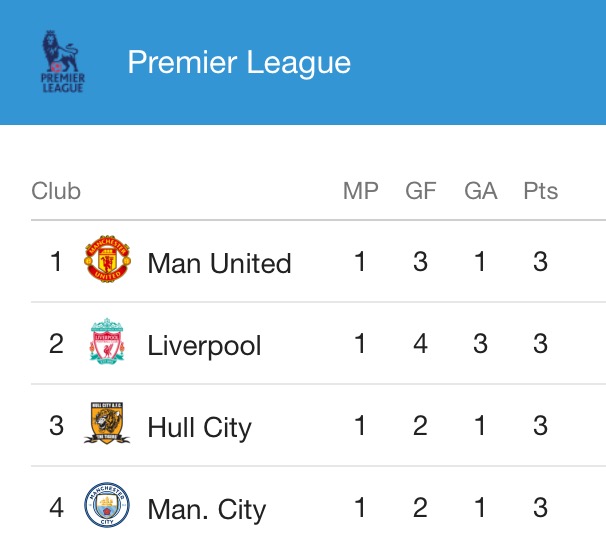This screenshot has width=606, height=545.
Task: Open the Man United club name
Action: click(x=219, y=263)
